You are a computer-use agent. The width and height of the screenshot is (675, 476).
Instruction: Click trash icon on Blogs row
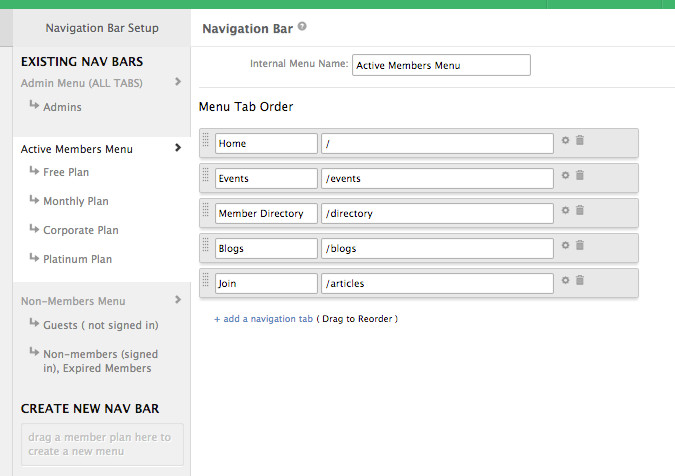point(580,246)
